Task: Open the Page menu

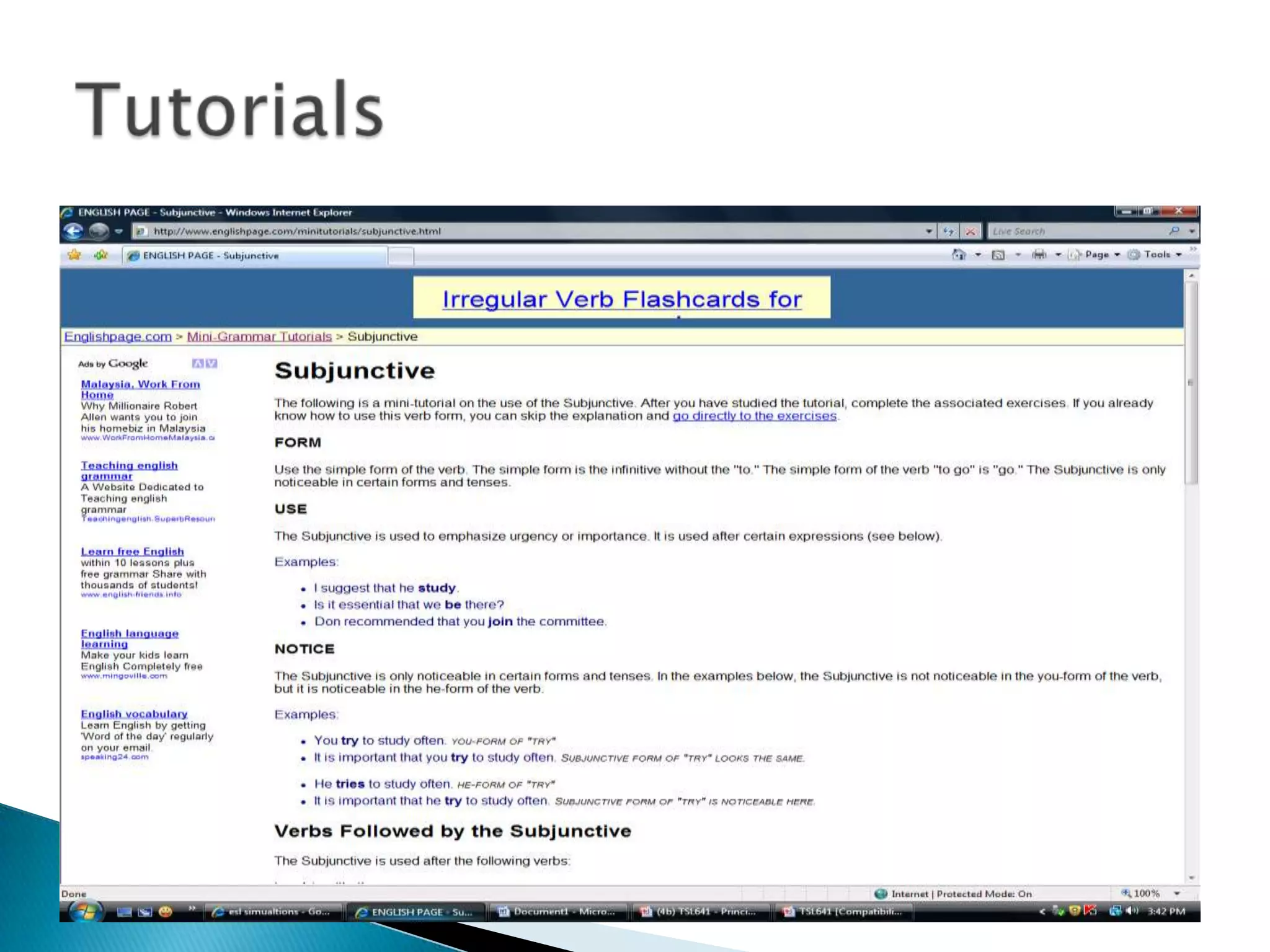Action: (x=1094, y=255)
